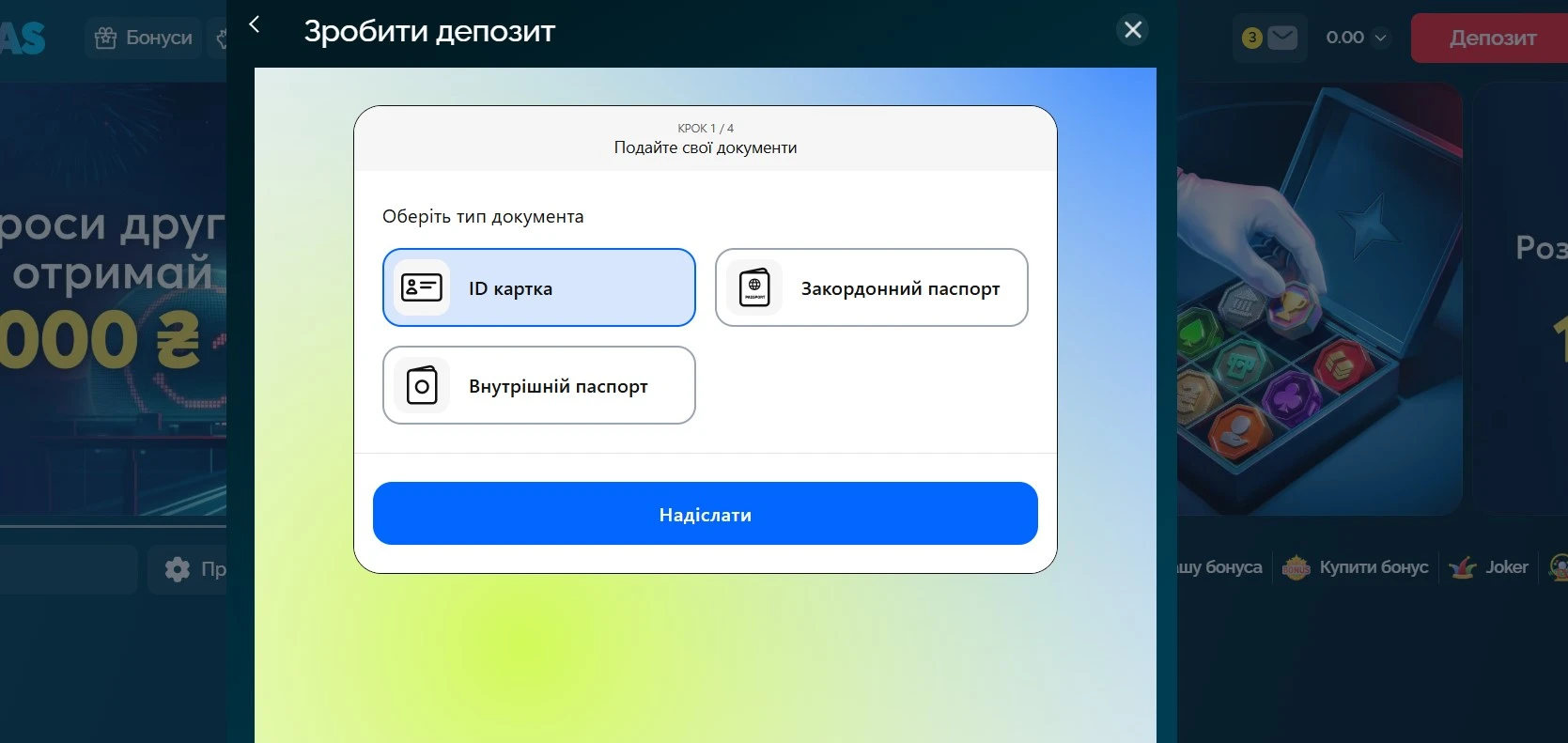Click the ID card icon
1568x743 pixels.
(421, 287)
